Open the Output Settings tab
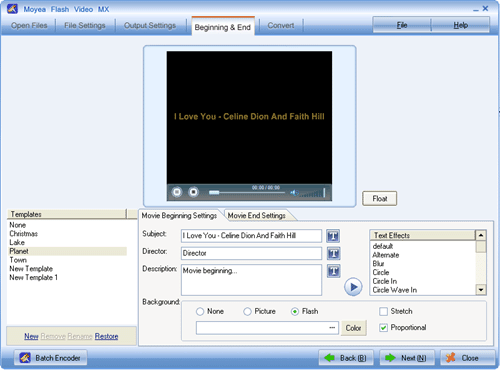Screen dimensions: 500x370 pyautogui.click(x=150, y=26)
